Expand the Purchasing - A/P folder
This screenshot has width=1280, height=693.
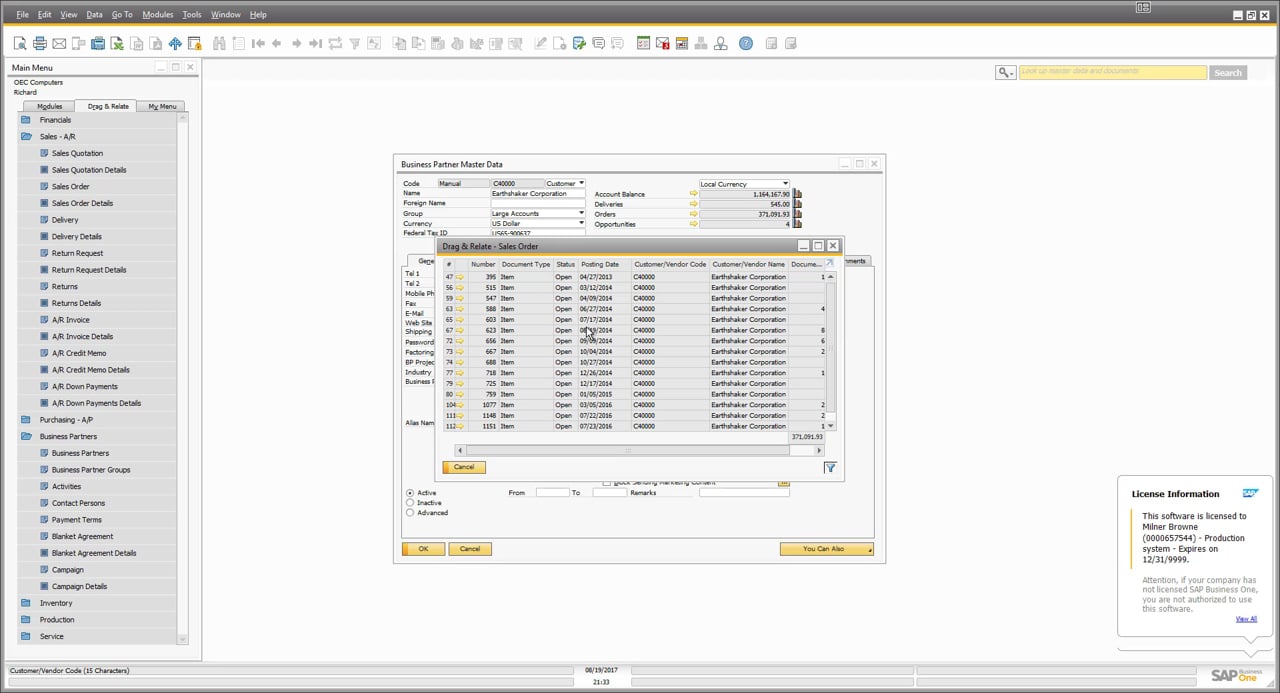click(x=26, y=420)
